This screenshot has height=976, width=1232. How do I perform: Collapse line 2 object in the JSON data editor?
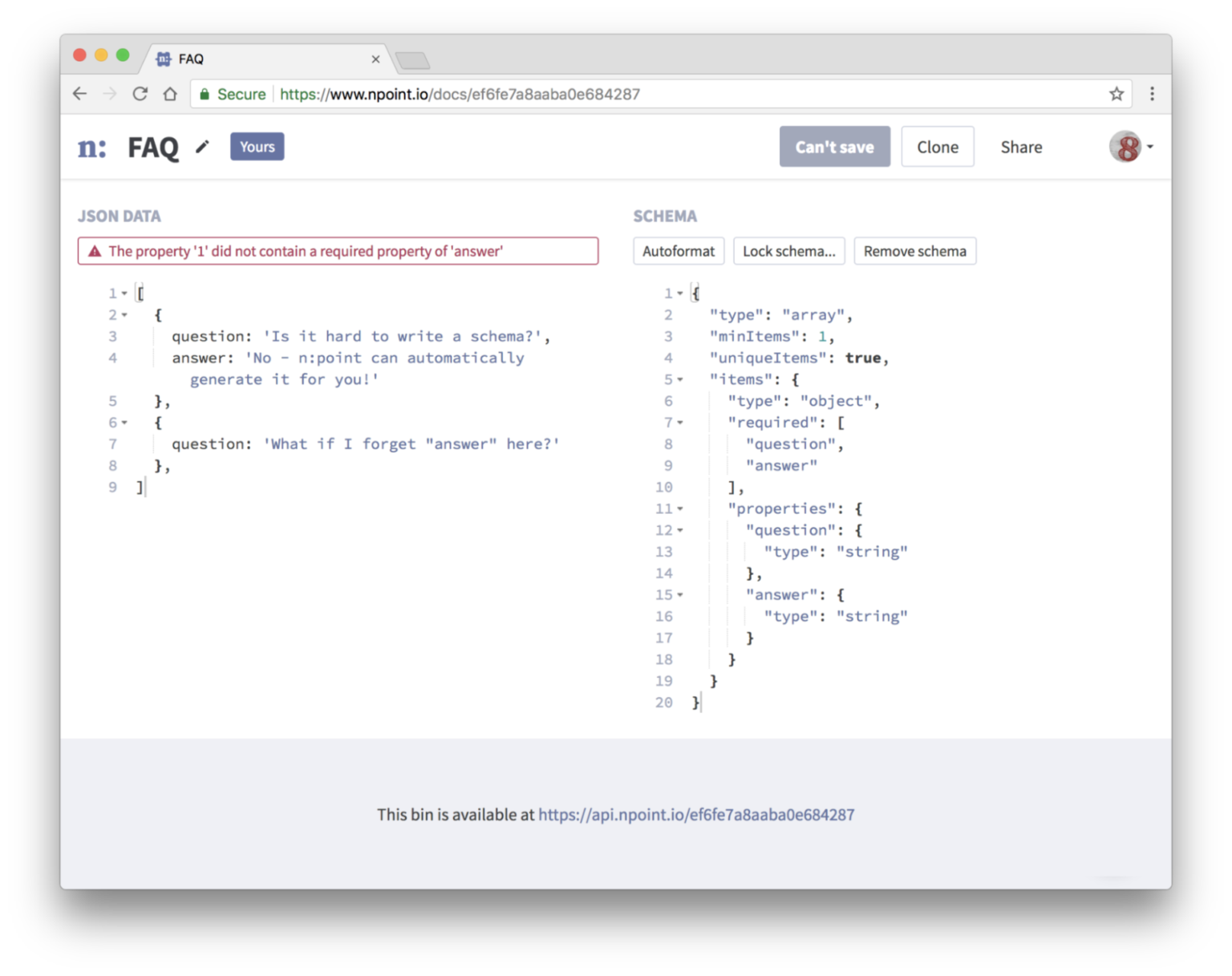pos(124,314)
